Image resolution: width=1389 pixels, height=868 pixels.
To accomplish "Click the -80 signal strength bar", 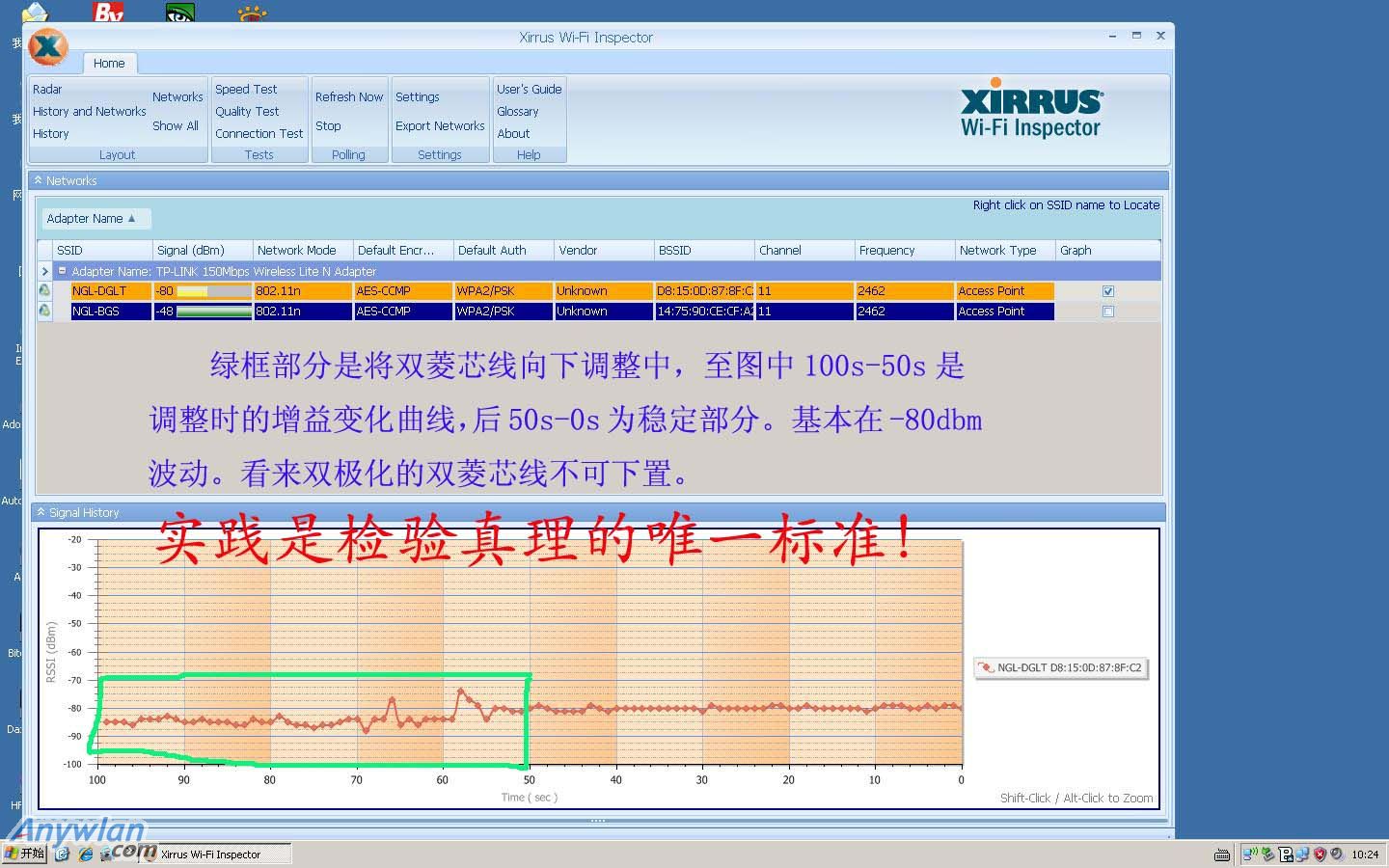I will click(213, 290).
